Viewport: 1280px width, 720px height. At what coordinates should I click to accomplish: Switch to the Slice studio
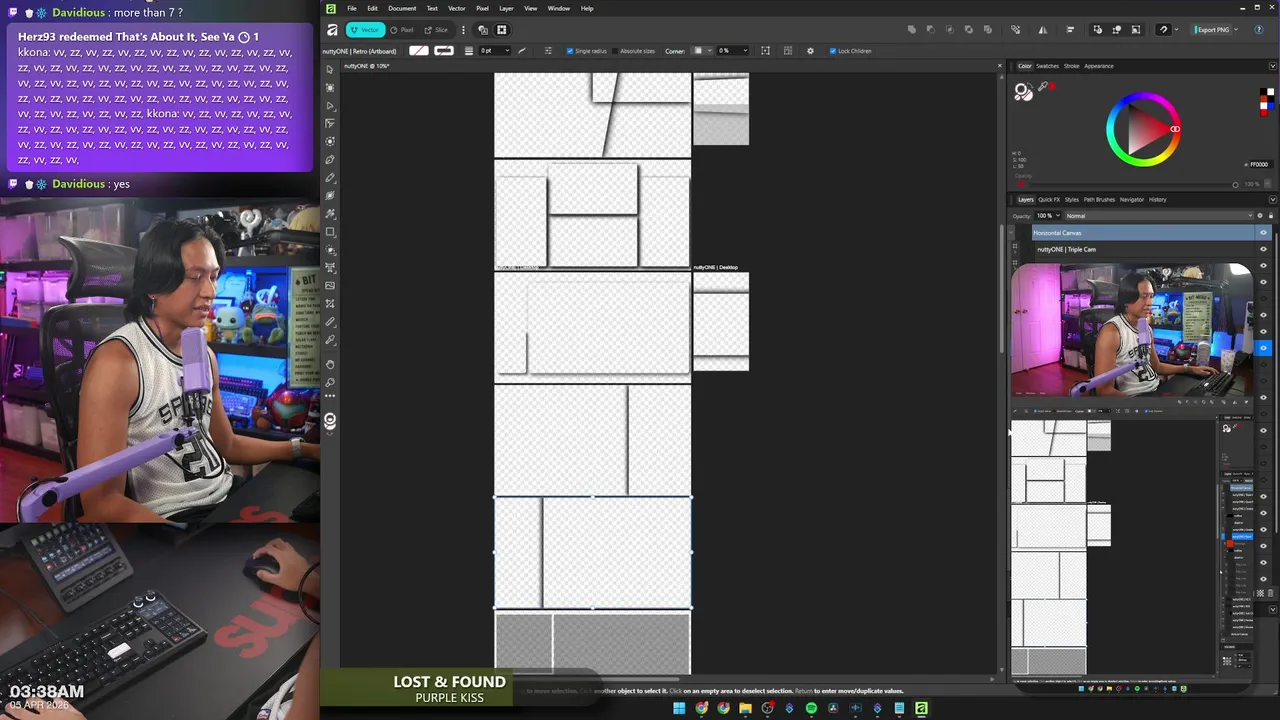tap(435, 30)
